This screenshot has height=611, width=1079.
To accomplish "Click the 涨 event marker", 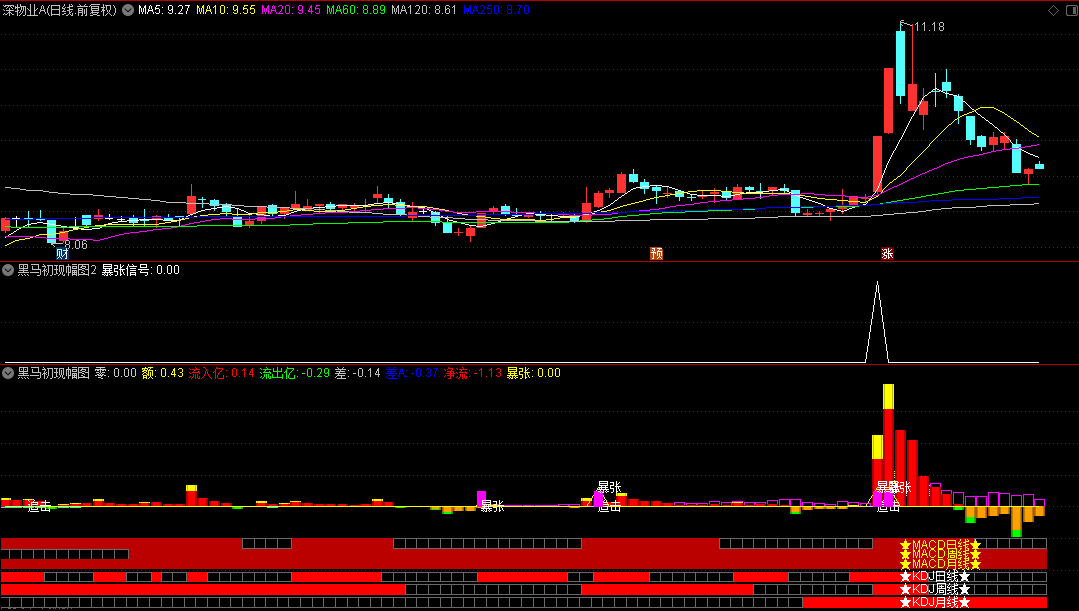I will point(888,253).
